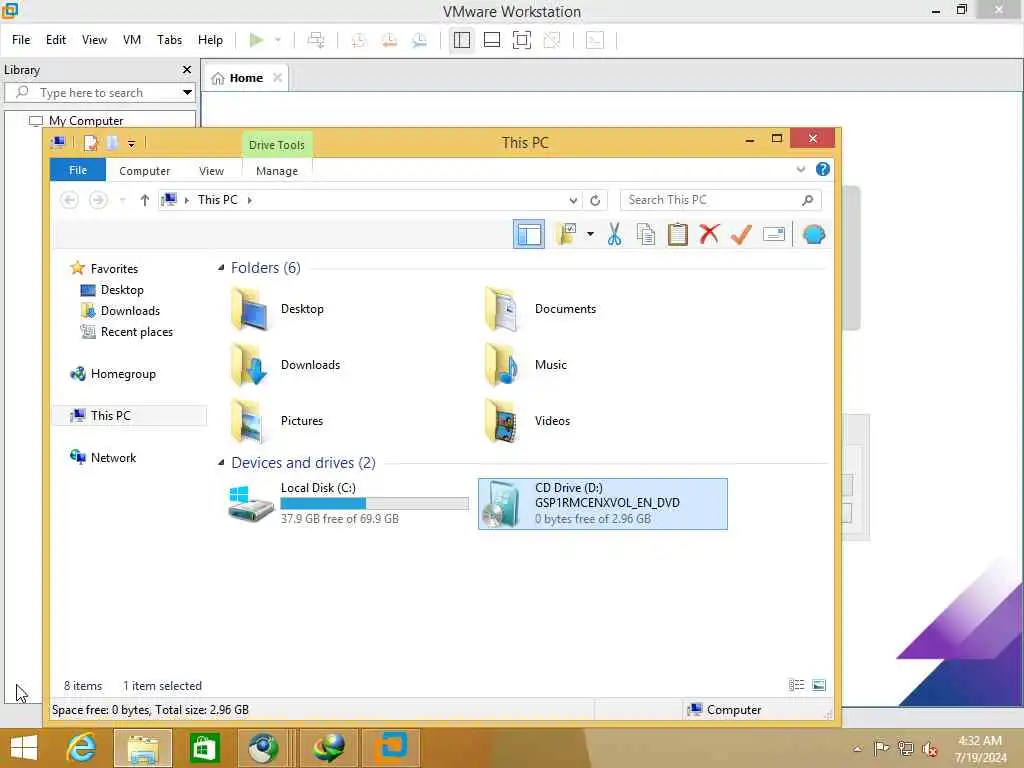Click the Paste clipboard icon

point(677,234)
